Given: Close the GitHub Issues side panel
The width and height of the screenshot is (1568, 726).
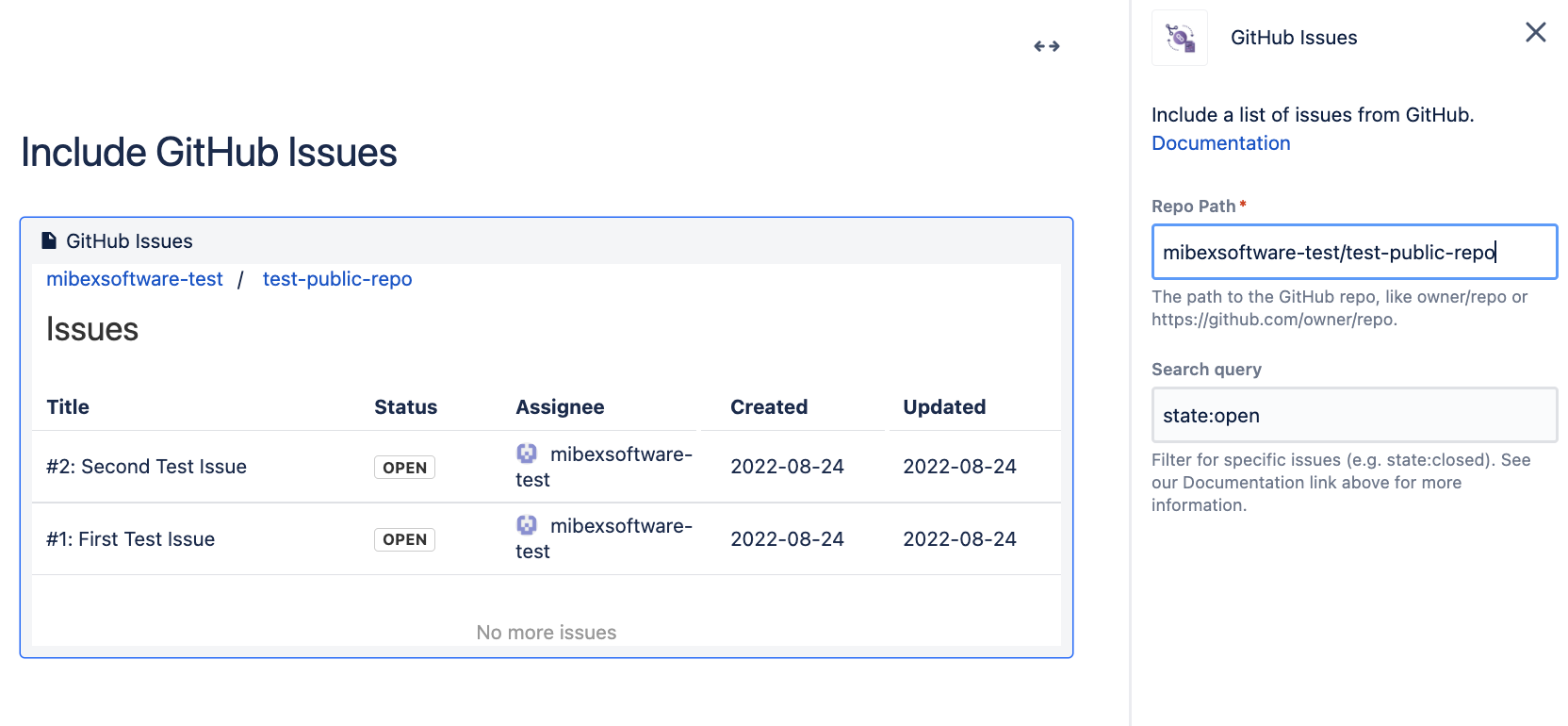Looking at the screenshot, I should pos(1535,33).
